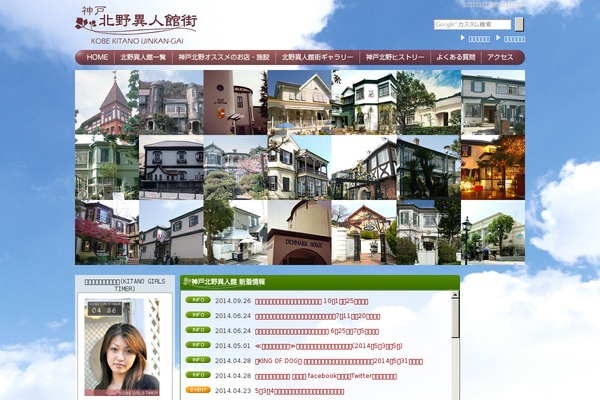600x400 pixels.
Task: Open news item dated 2014.09.26
Action: (311, 301)
